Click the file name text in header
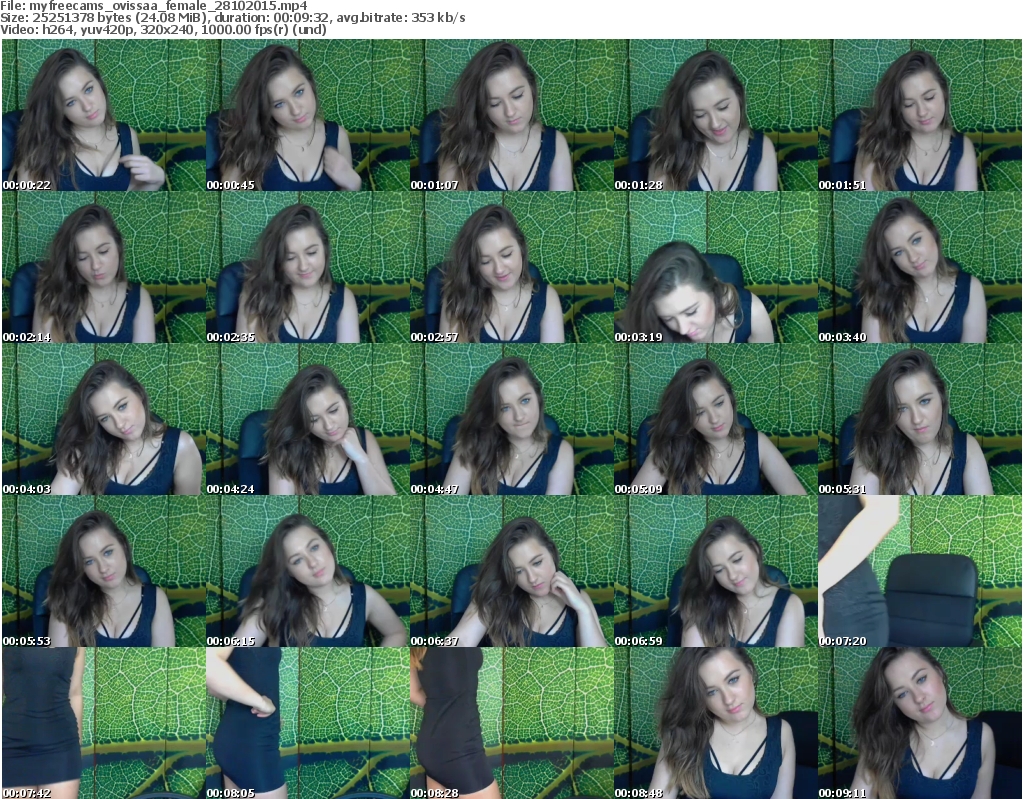This screenshot has width=1024, height=799. (x=153, y=6)
